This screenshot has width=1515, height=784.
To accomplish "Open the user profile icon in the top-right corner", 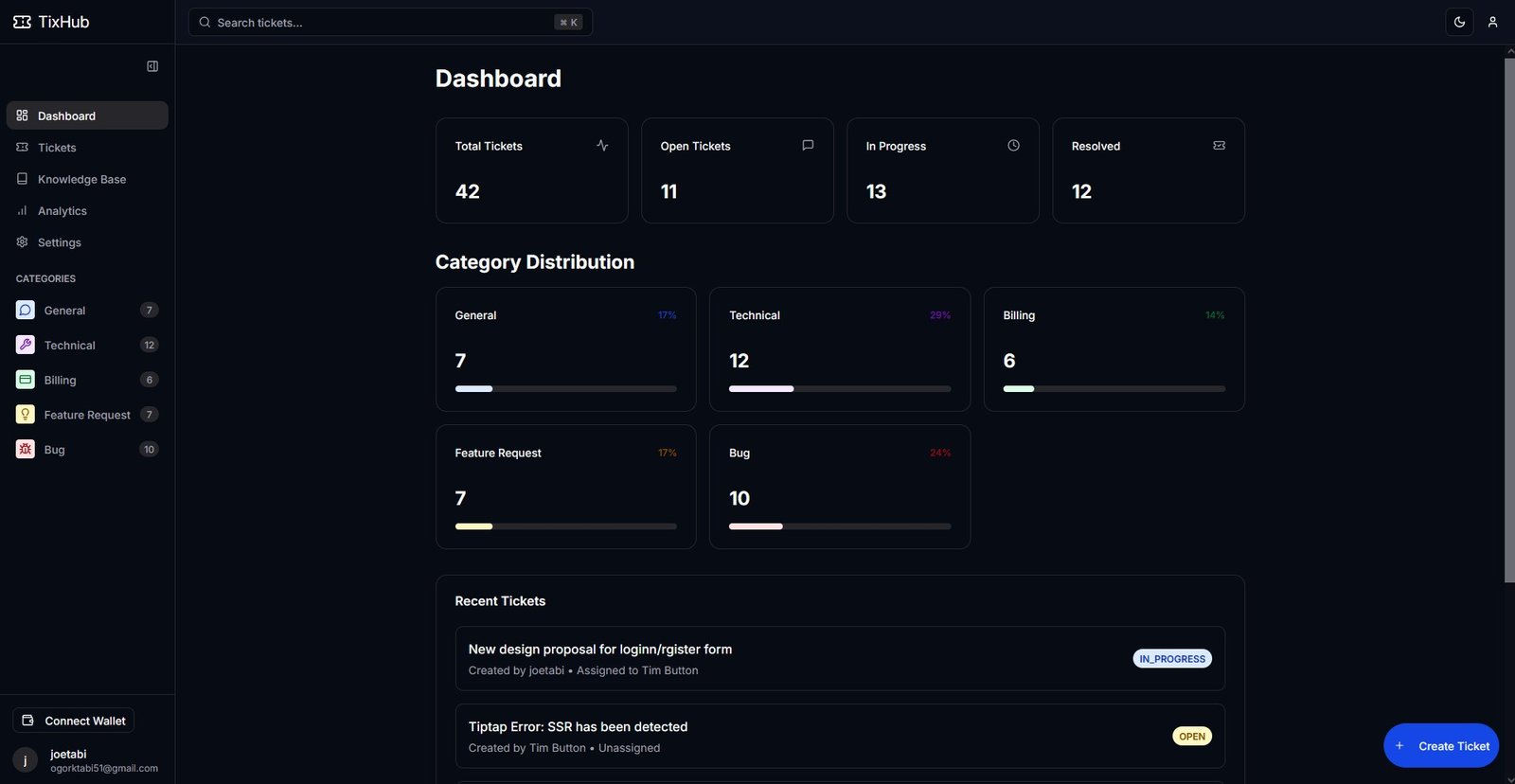I will pyautogui.click(x=1492, y=22).
